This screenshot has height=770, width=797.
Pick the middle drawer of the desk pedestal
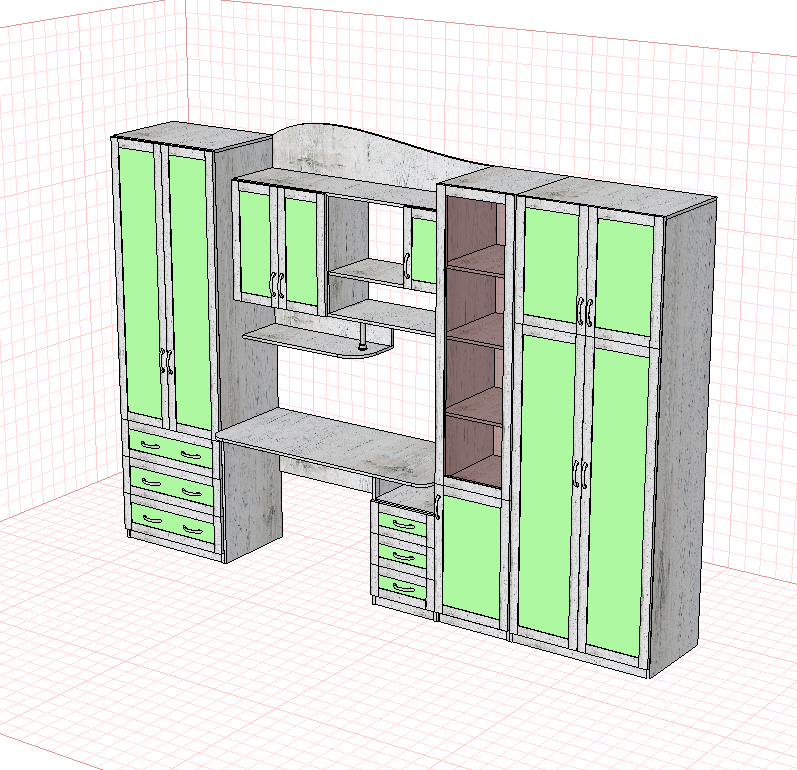pos(403,556)
